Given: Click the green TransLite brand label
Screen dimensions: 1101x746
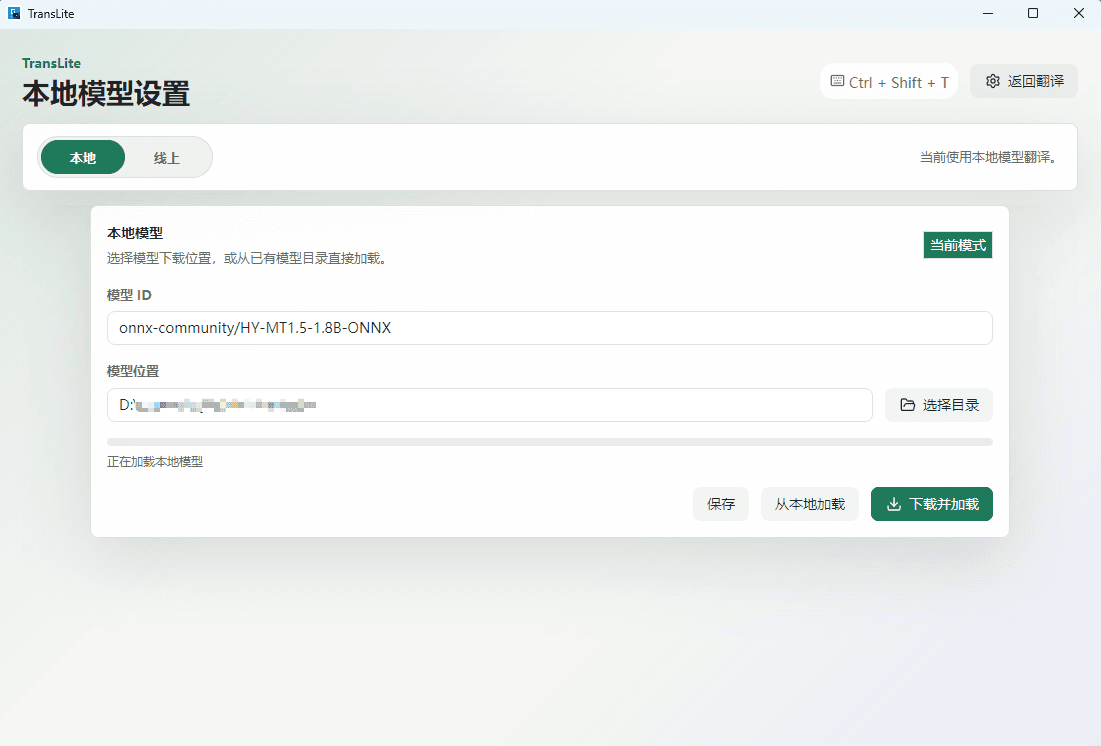Looking at the screenshot, I should click(51, 63).
